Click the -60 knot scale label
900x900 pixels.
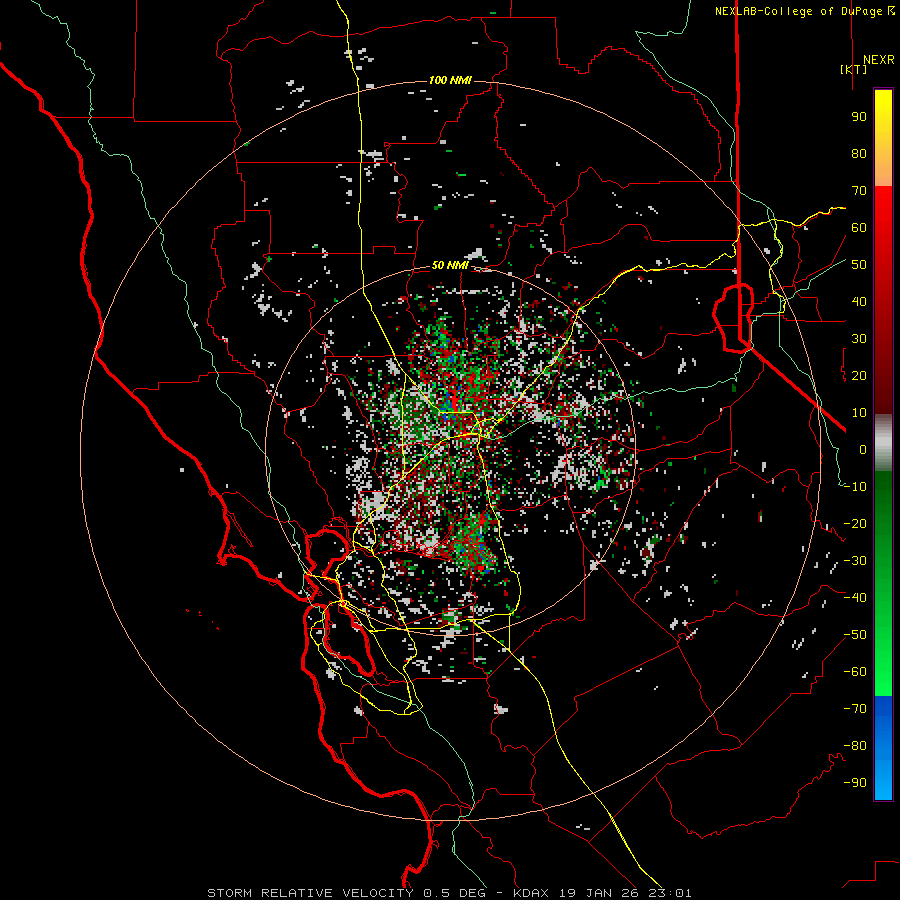(x=855, y=672)
